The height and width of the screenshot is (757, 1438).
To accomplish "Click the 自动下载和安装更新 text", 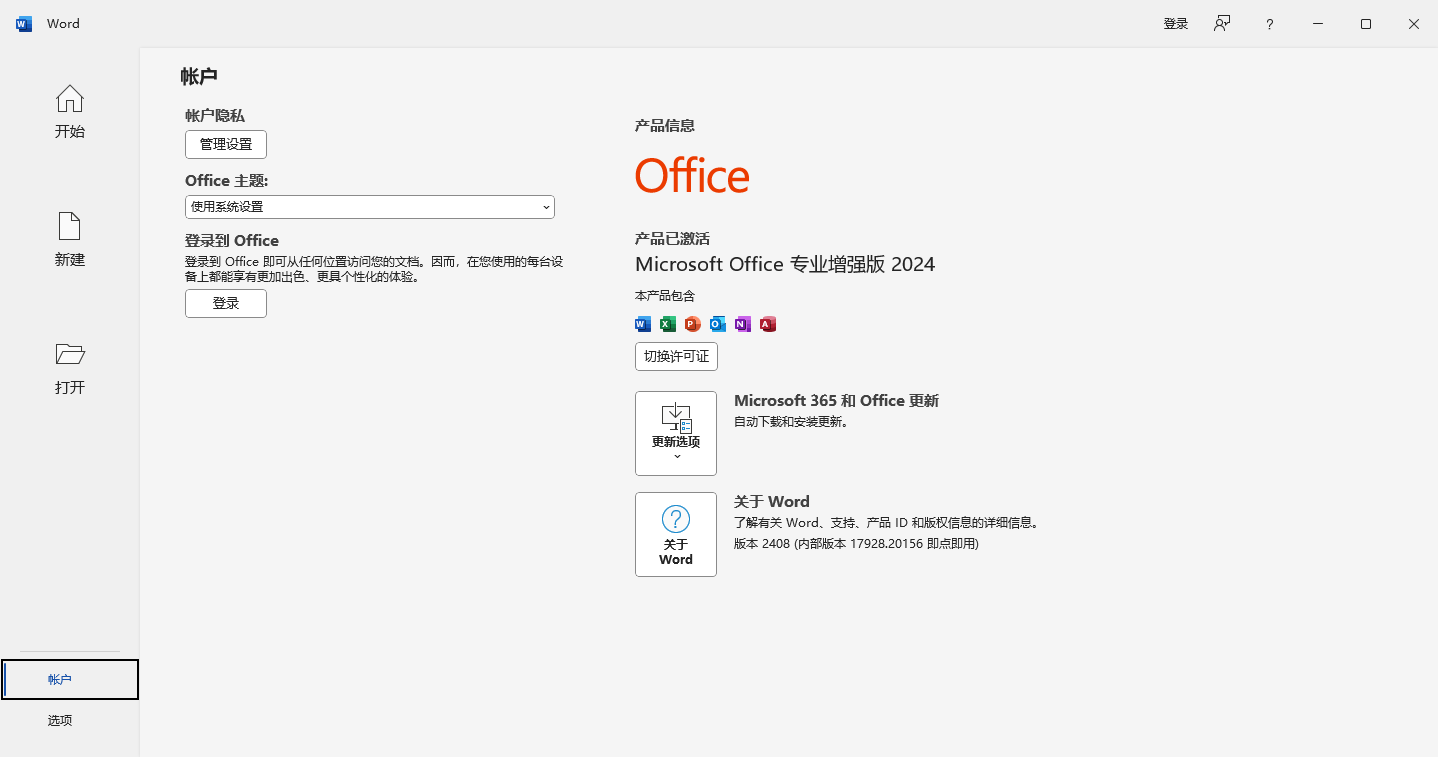I will [x=791, y=422].
